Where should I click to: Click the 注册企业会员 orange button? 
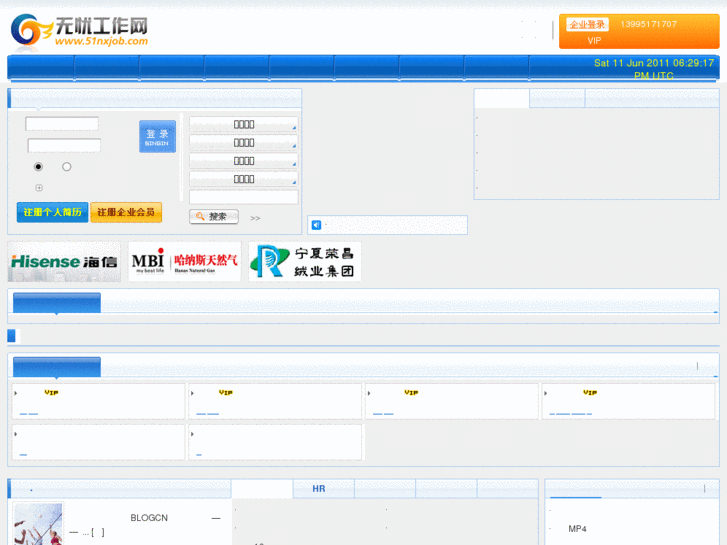[126, 212]
